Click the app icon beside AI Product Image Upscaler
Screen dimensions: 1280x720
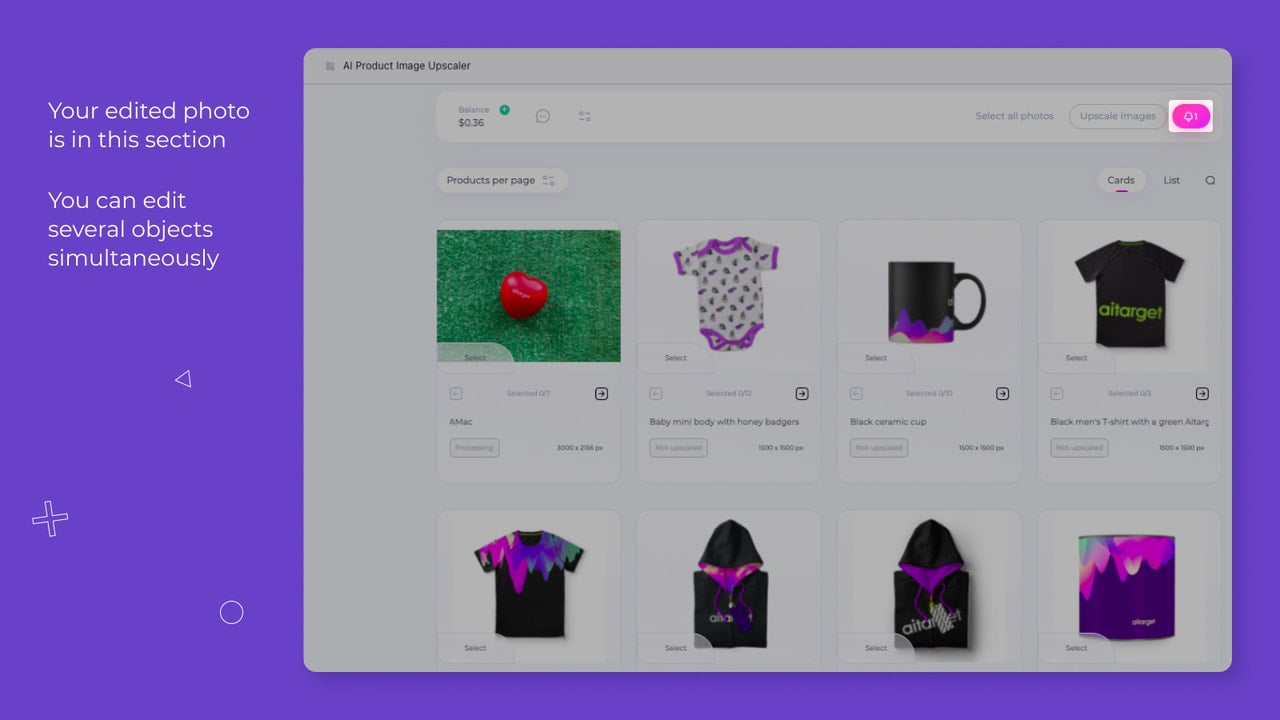click(330, 66)
